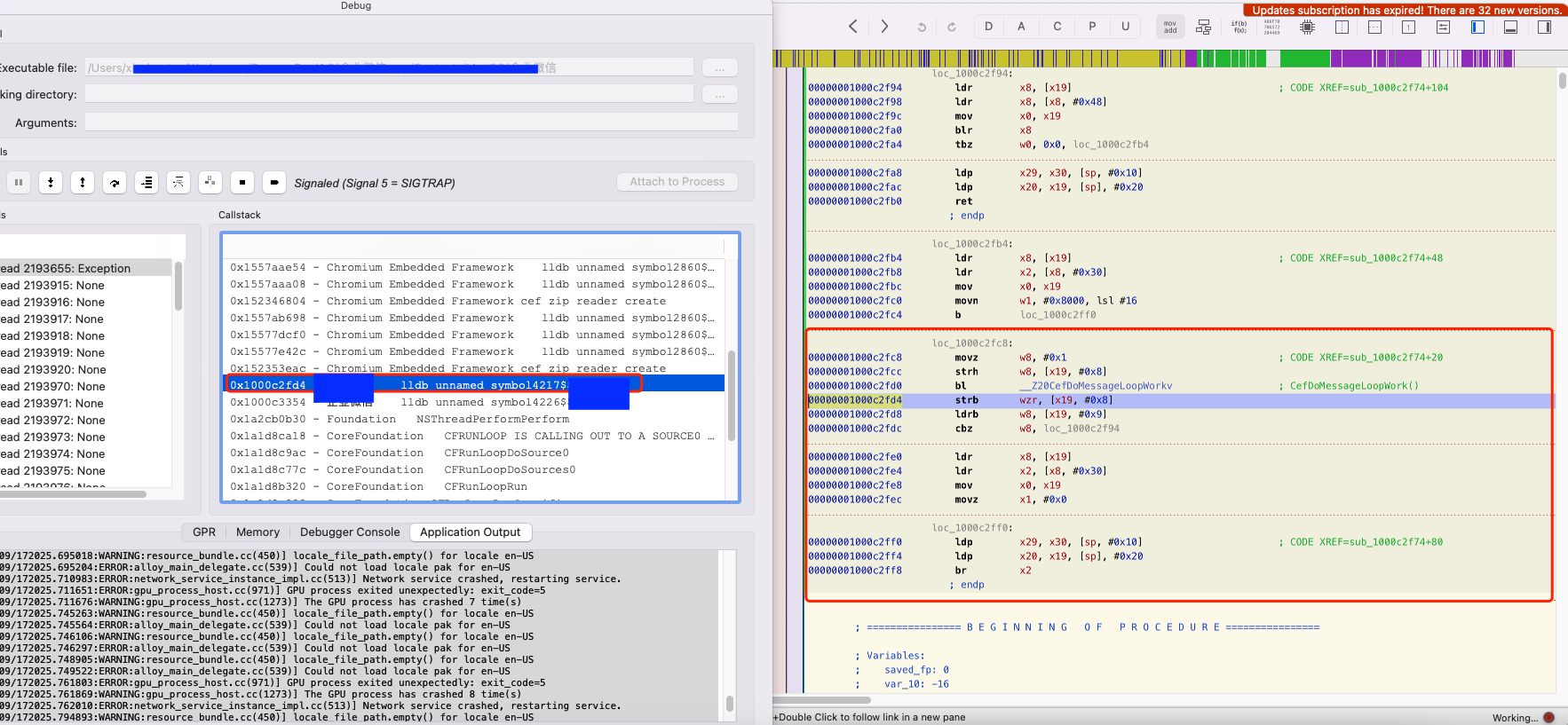Mark selection as Undefined with U button
The image size is (1568, 725).
1125,27
